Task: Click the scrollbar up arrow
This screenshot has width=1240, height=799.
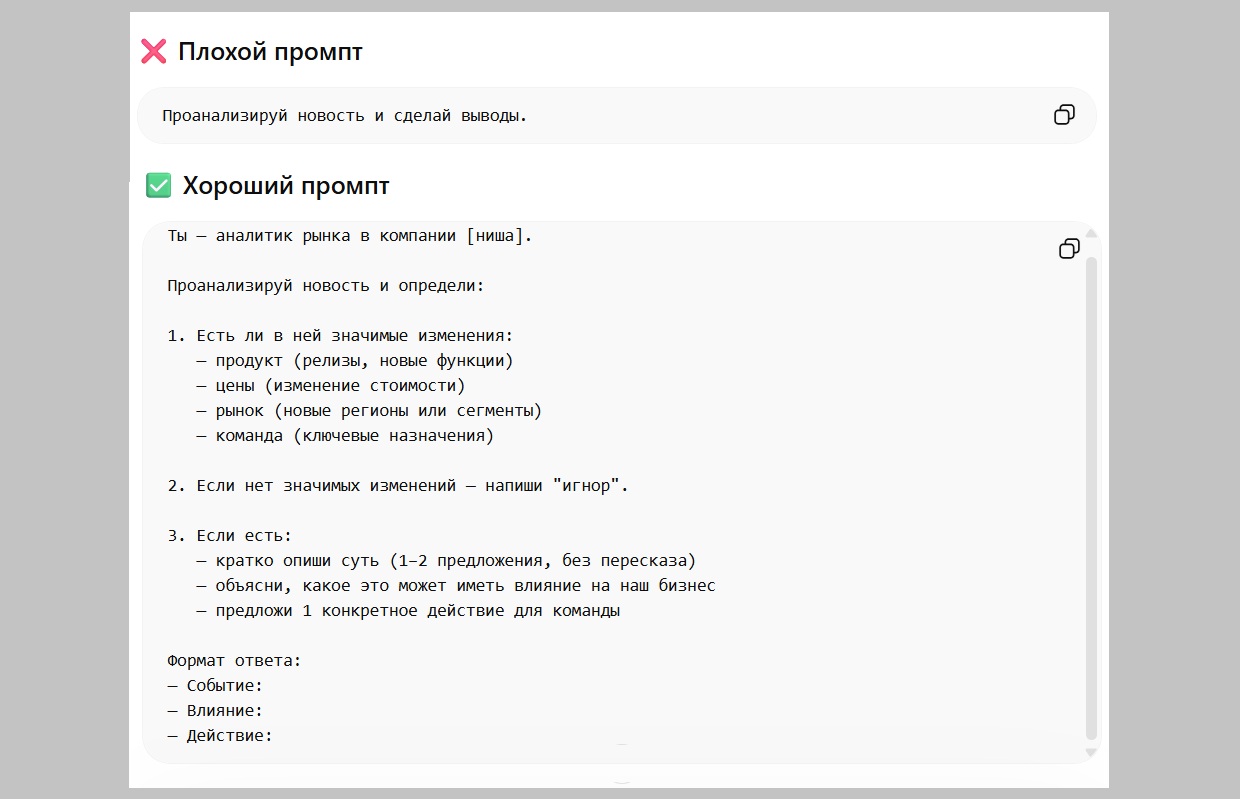Action: tap(1091, 234)
